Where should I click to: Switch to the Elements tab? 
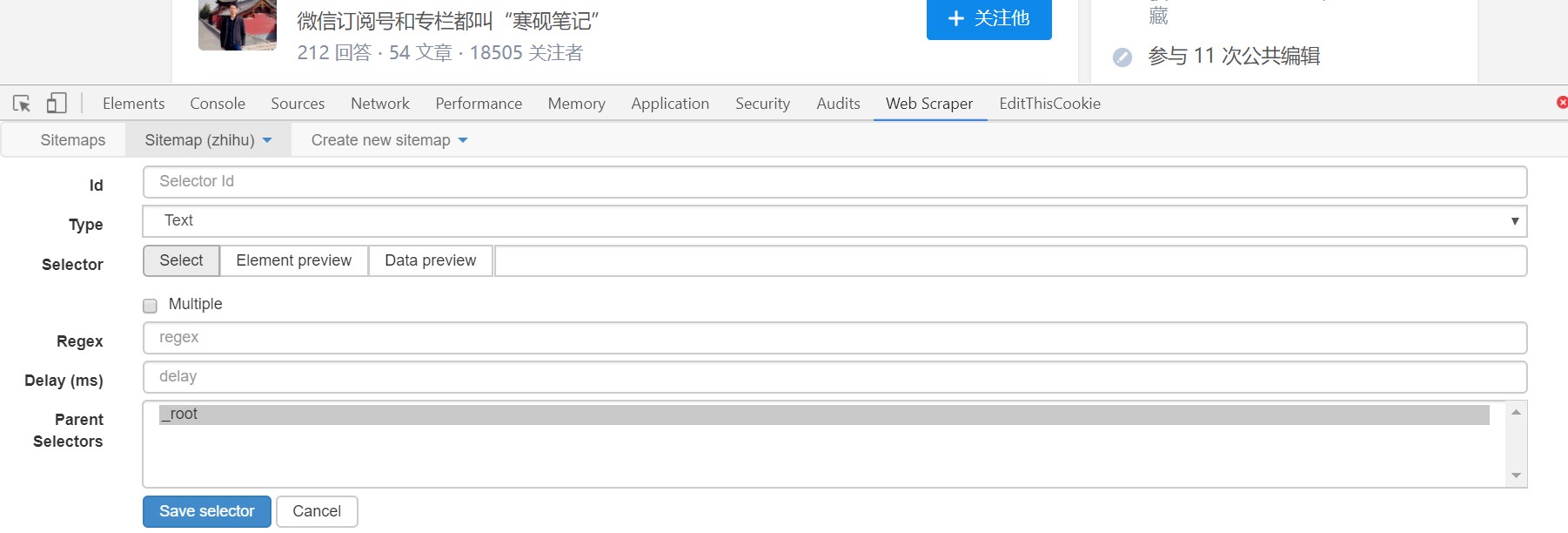(133, 104)
